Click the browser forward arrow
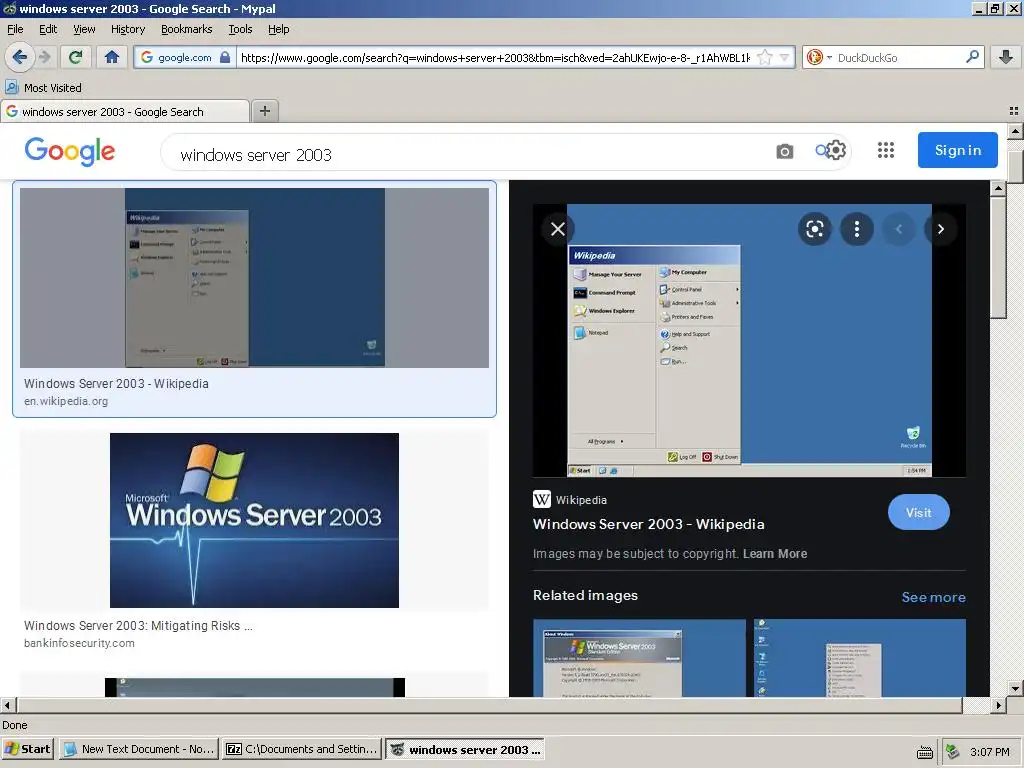Screen dimensions: 1024x768 click(44, 57)
